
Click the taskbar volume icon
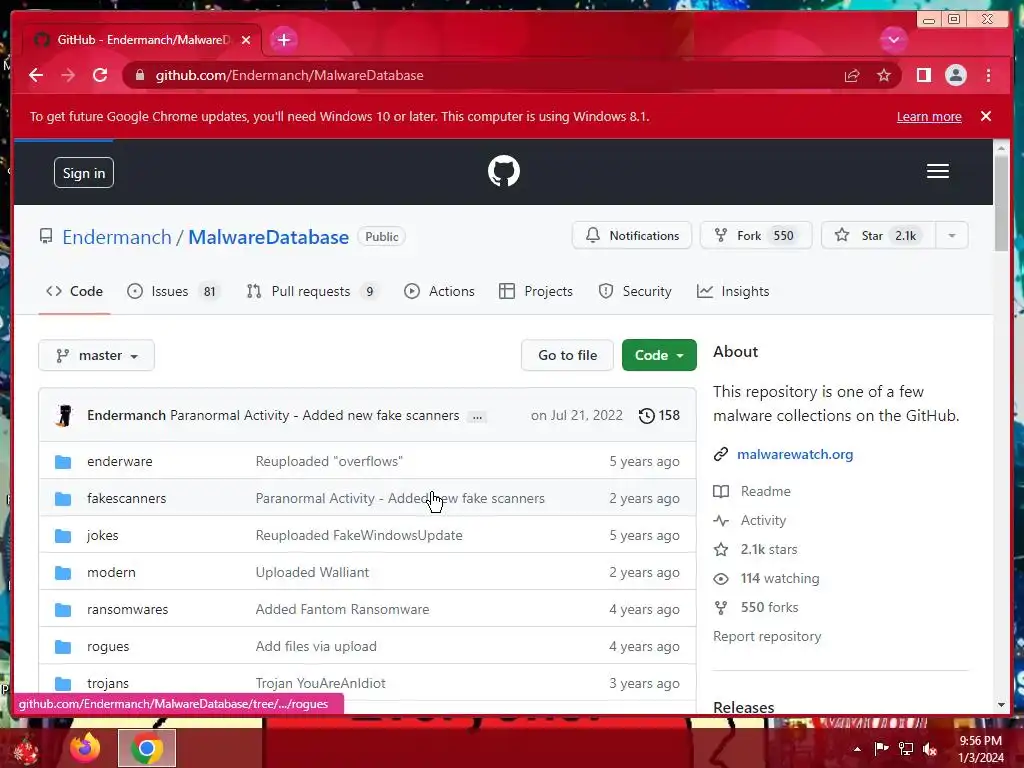tap(930, 748)
